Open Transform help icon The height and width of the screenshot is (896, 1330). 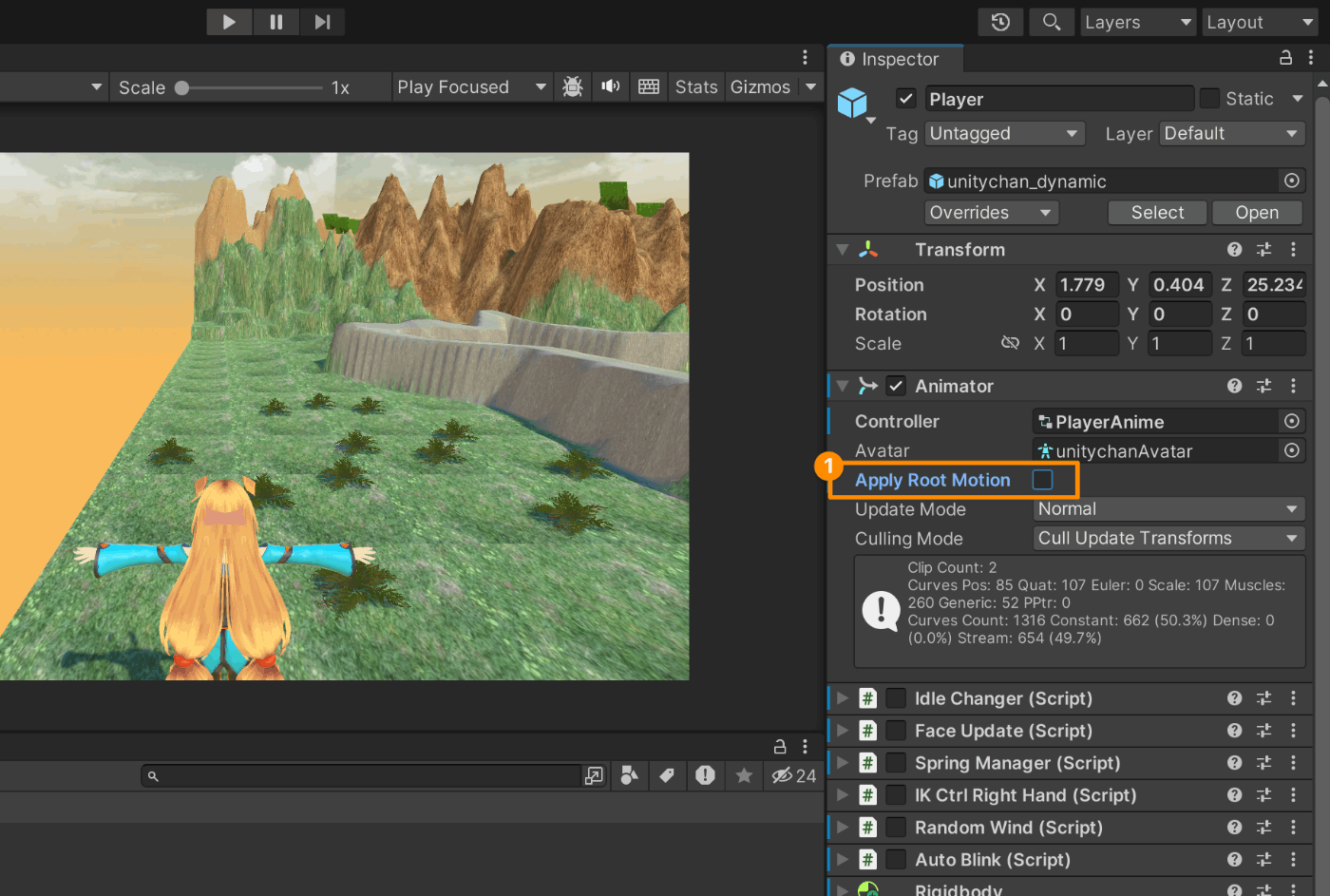click(1234, 249)
